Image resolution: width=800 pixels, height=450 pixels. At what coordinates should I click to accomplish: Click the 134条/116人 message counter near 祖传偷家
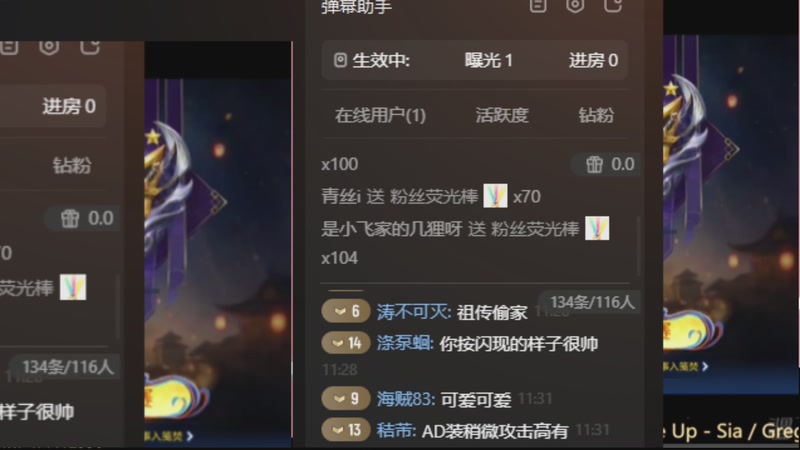[592, 303]
